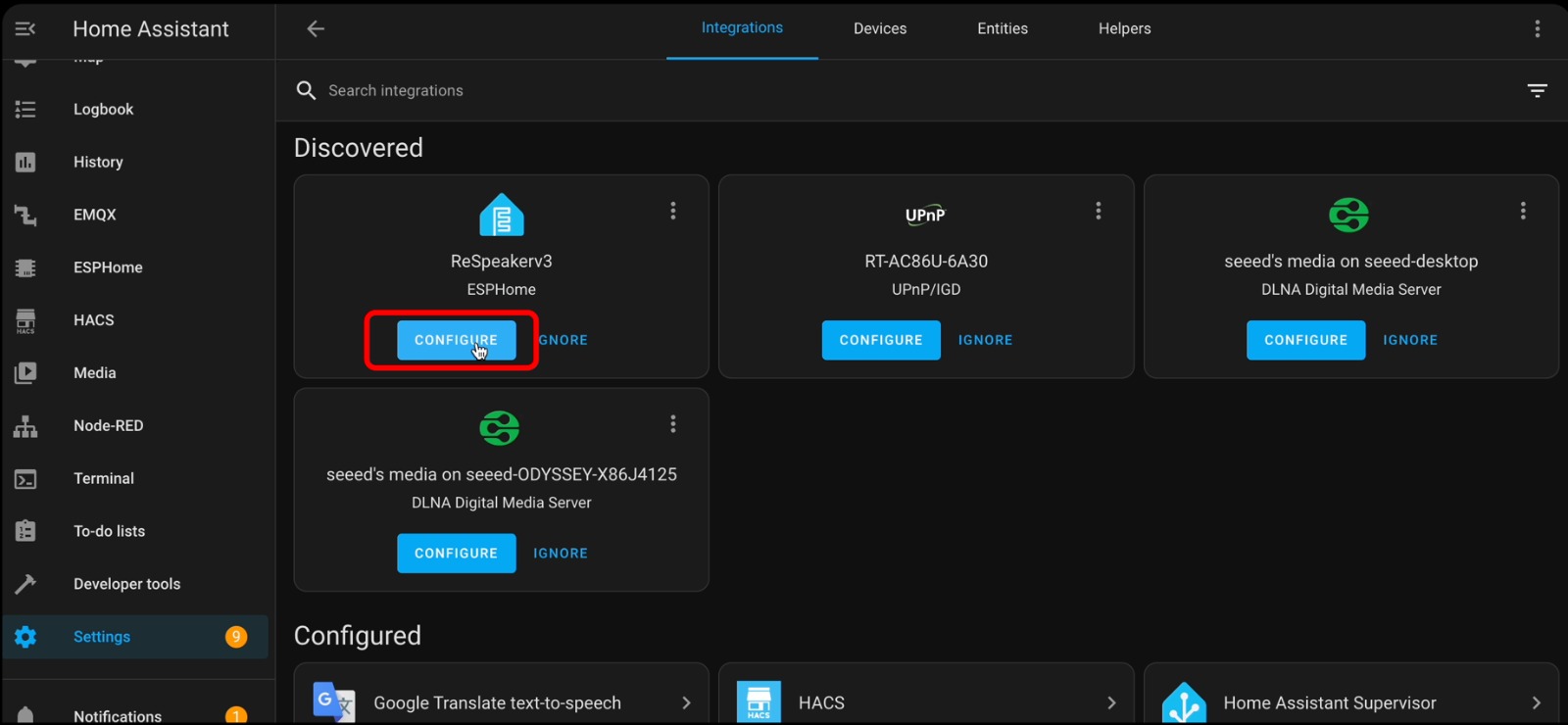Open the seeed-desktop card options menu
Viewport: 1568px width, 725px height.
pyautogui.click(x=1523, y=212)
